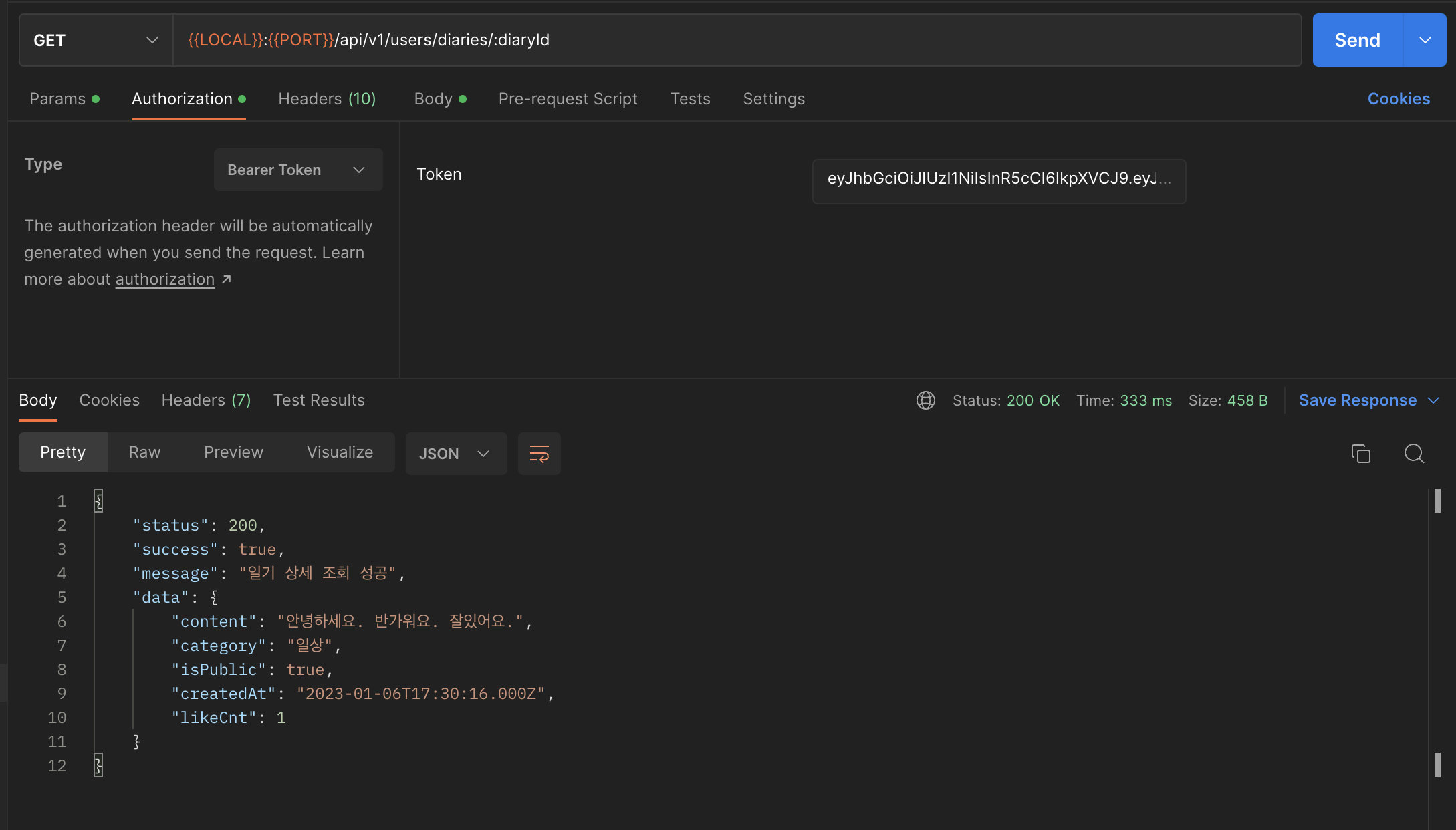Select the response Body tab
This screenshot has height=830, width=1456.
38,400
